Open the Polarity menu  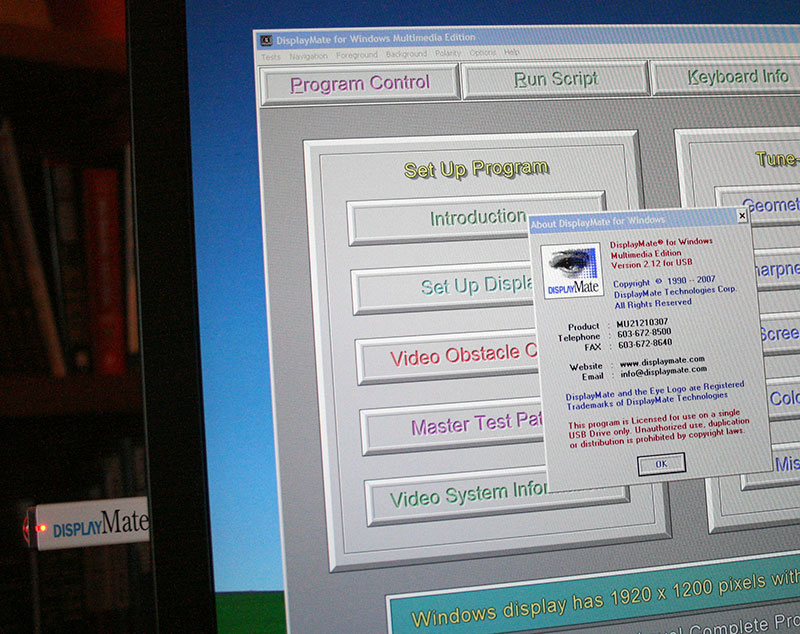[447, 53]
